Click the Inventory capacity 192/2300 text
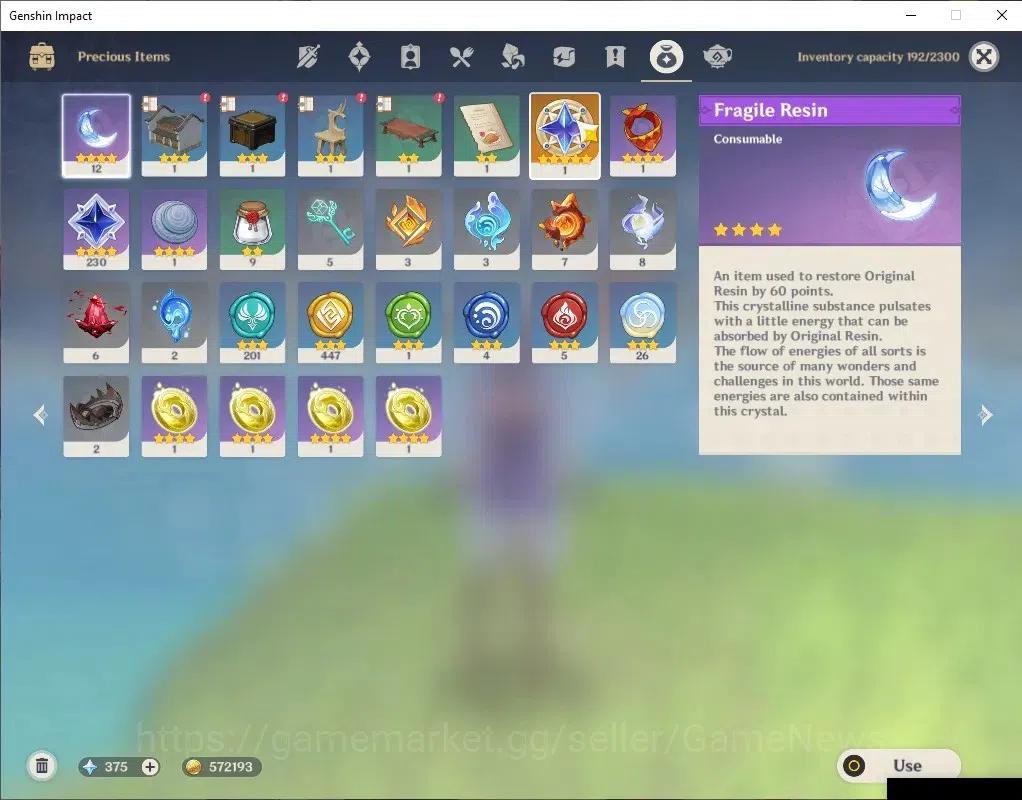This screenshot has height=800, width=1022. [878, 57]
